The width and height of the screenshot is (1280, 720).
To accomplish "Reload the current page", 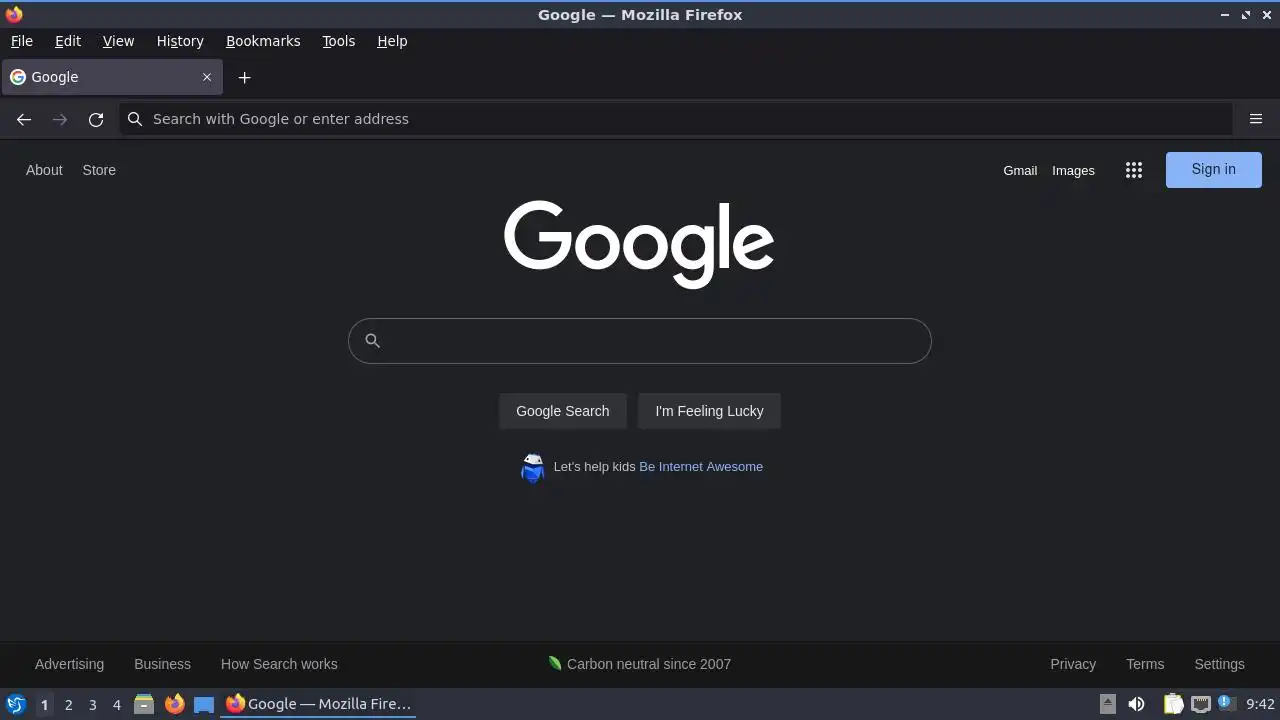I will pos(96,119).
